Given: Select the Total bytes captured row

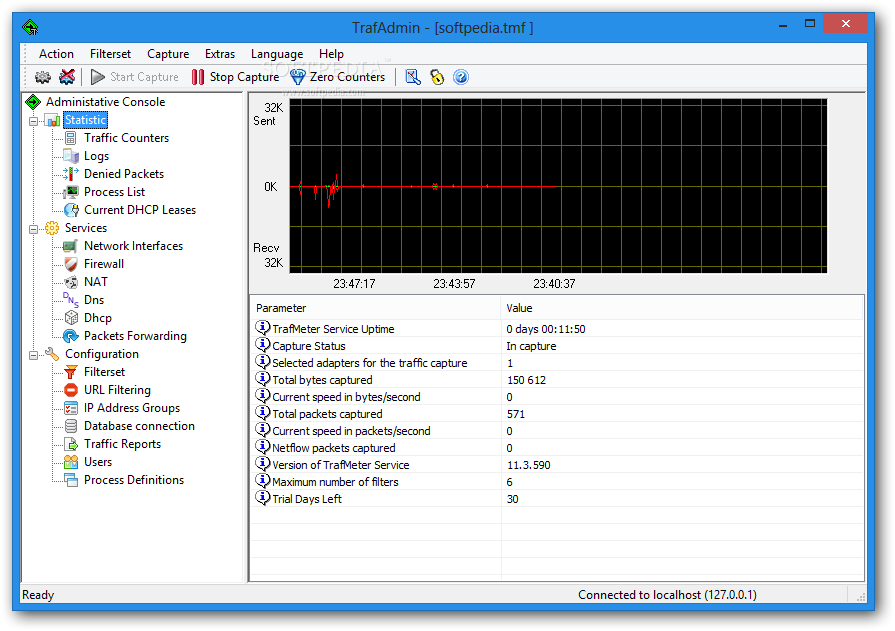Looking at the screenshot, I should click(557, 380).
